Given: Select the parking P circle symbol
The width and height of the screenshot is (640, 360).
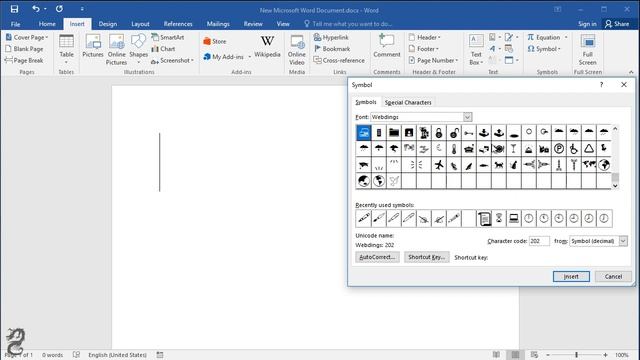Looking at the screenshot, I should [559, 149].
